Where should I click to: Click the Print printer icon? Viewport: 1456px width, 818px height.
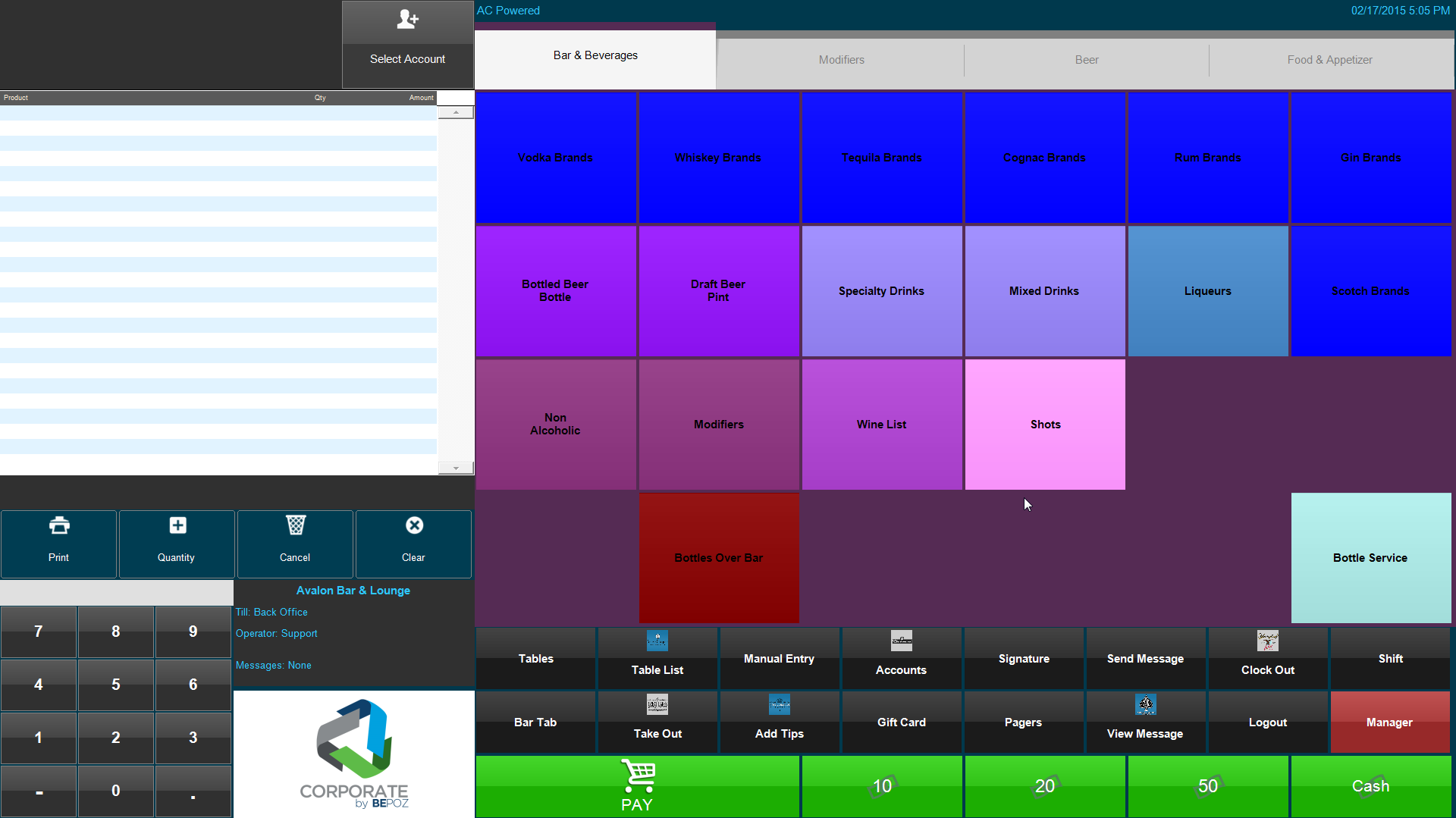point(59,525)
